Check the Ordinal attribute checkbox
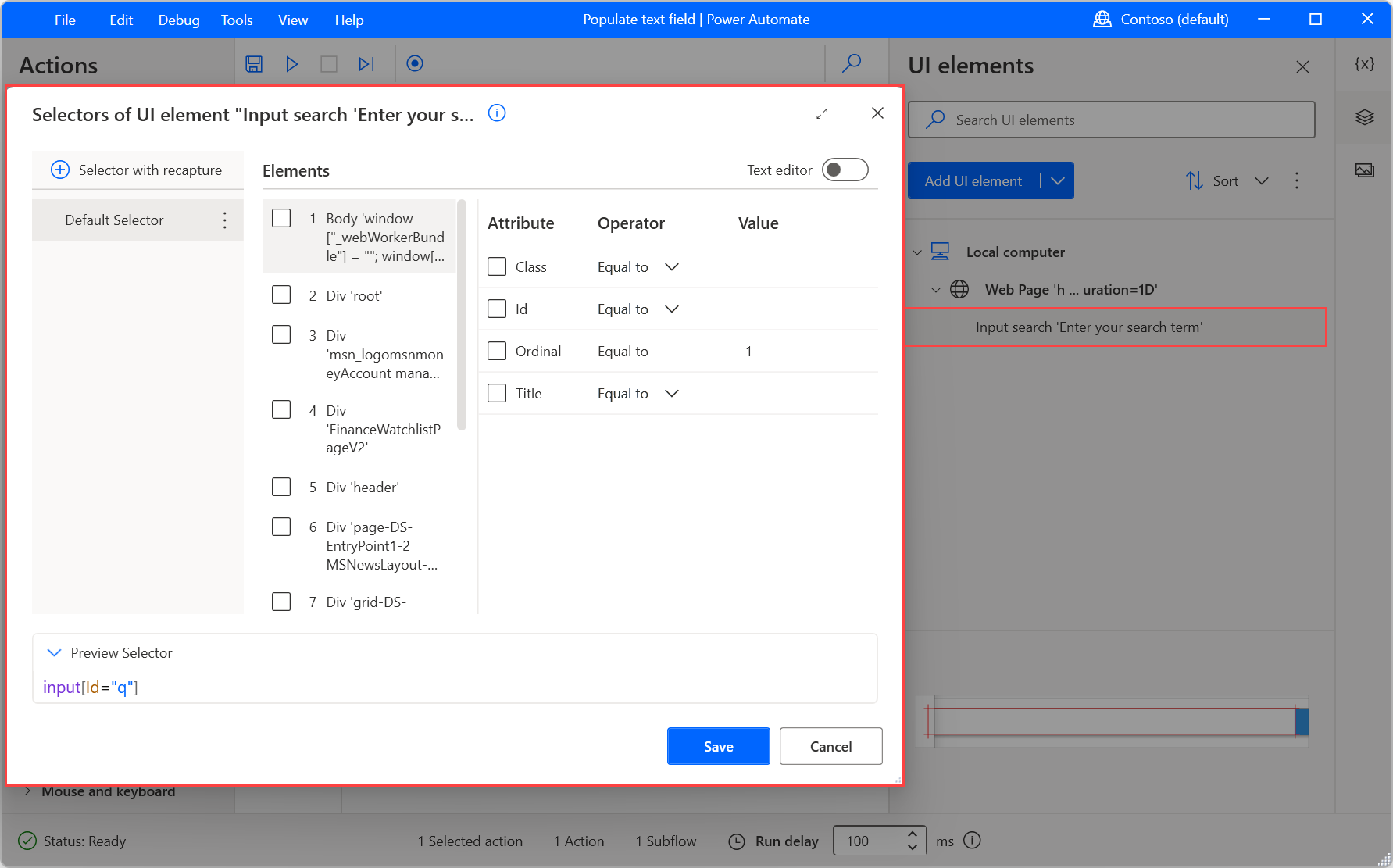 coord(497,352)
